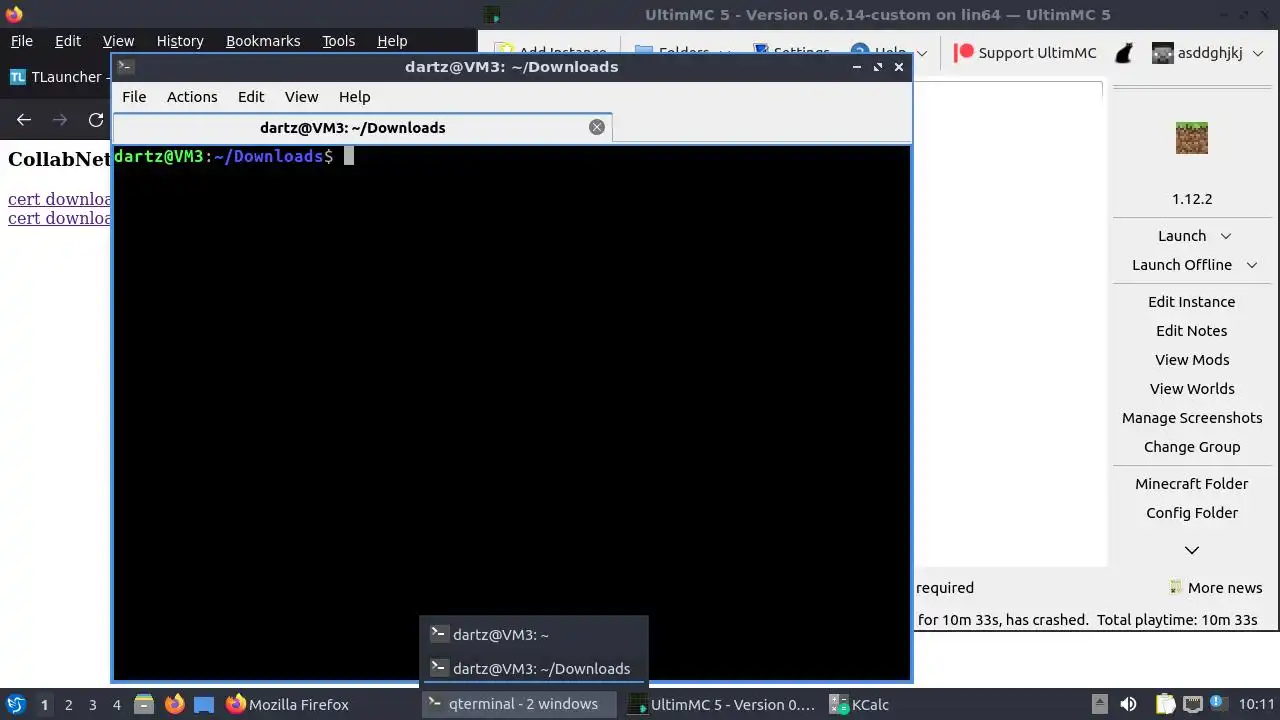This screenshot has width=1280, height=720.
Task: Open Manage Screenshots in UltimMC
Action: pos(1192,418)
